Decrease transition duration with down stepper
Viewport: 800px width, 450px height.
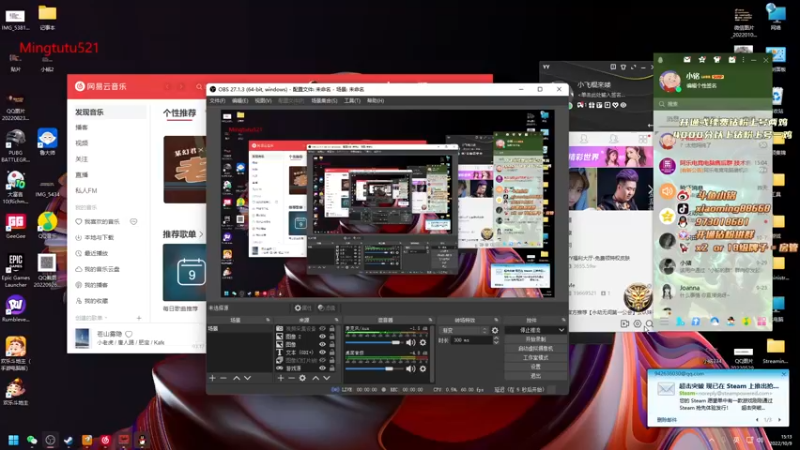point(496,342)
